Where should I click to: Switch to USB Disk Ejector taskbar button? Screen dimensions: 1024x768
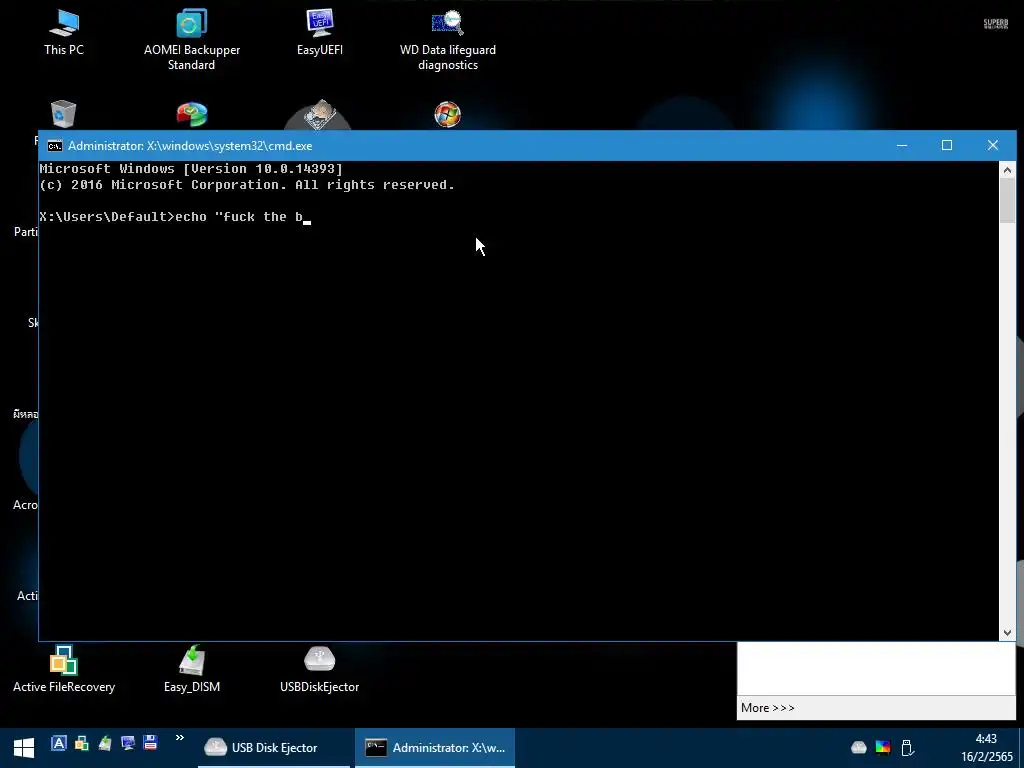tap(274, 748)
